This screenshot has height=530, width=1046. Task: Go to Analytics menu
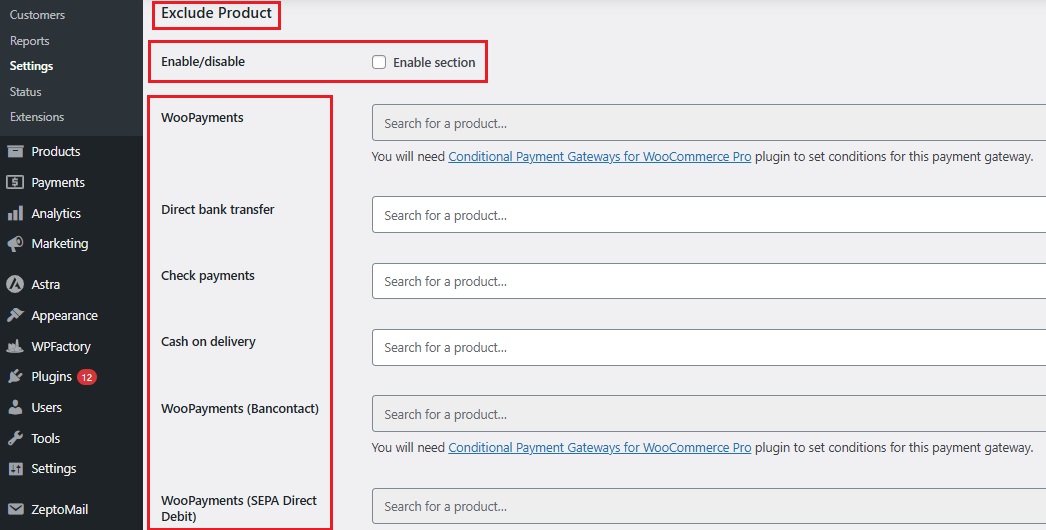(x=56, y=214)
